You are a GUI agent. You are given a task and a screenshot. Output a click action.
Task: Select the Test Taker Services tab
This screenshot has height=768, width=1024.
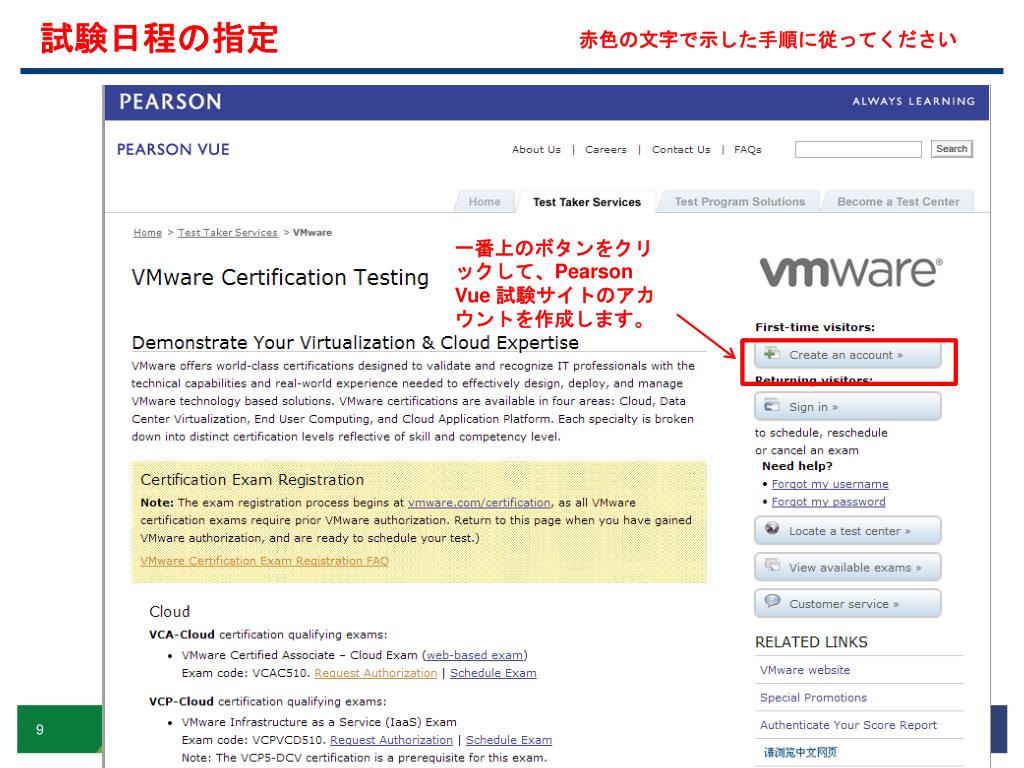pos(586,202)
